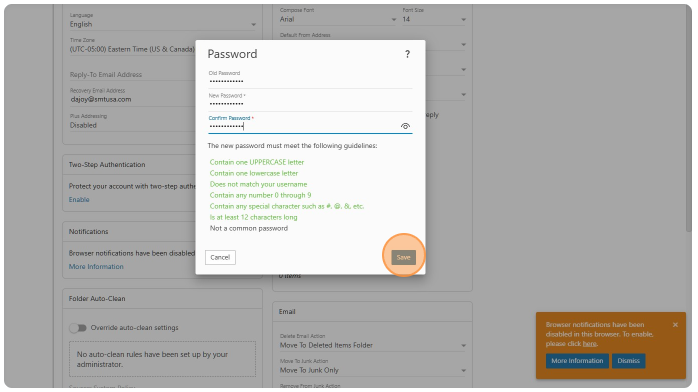Image resolution: width=698 pixels, height=392 pixels.
Task: Select 'Contain one UPPERCASE letter' guideline
Action: pos(257,162)
